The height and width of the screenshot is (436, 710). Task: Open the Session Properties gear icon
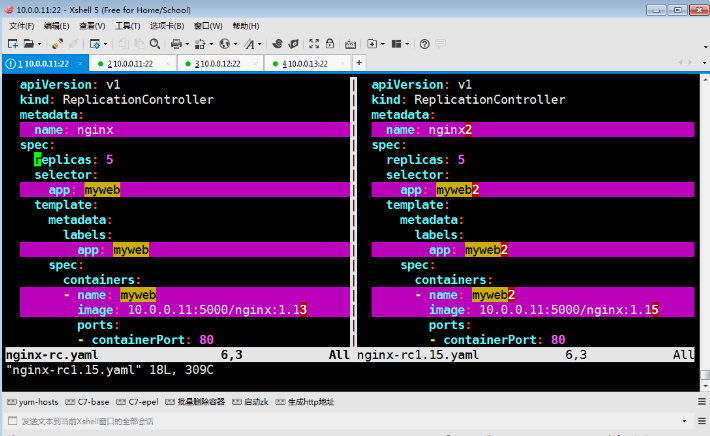tap(95, 44)
